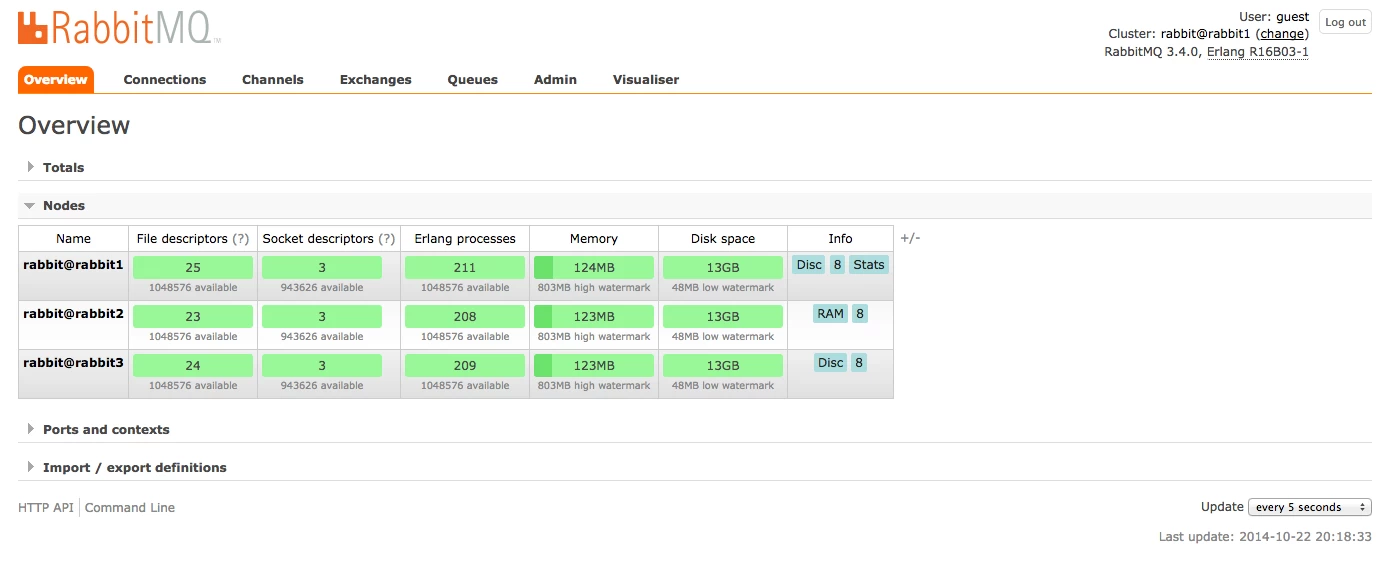Open the Update interval dropdown

[x=1310, y=507]
